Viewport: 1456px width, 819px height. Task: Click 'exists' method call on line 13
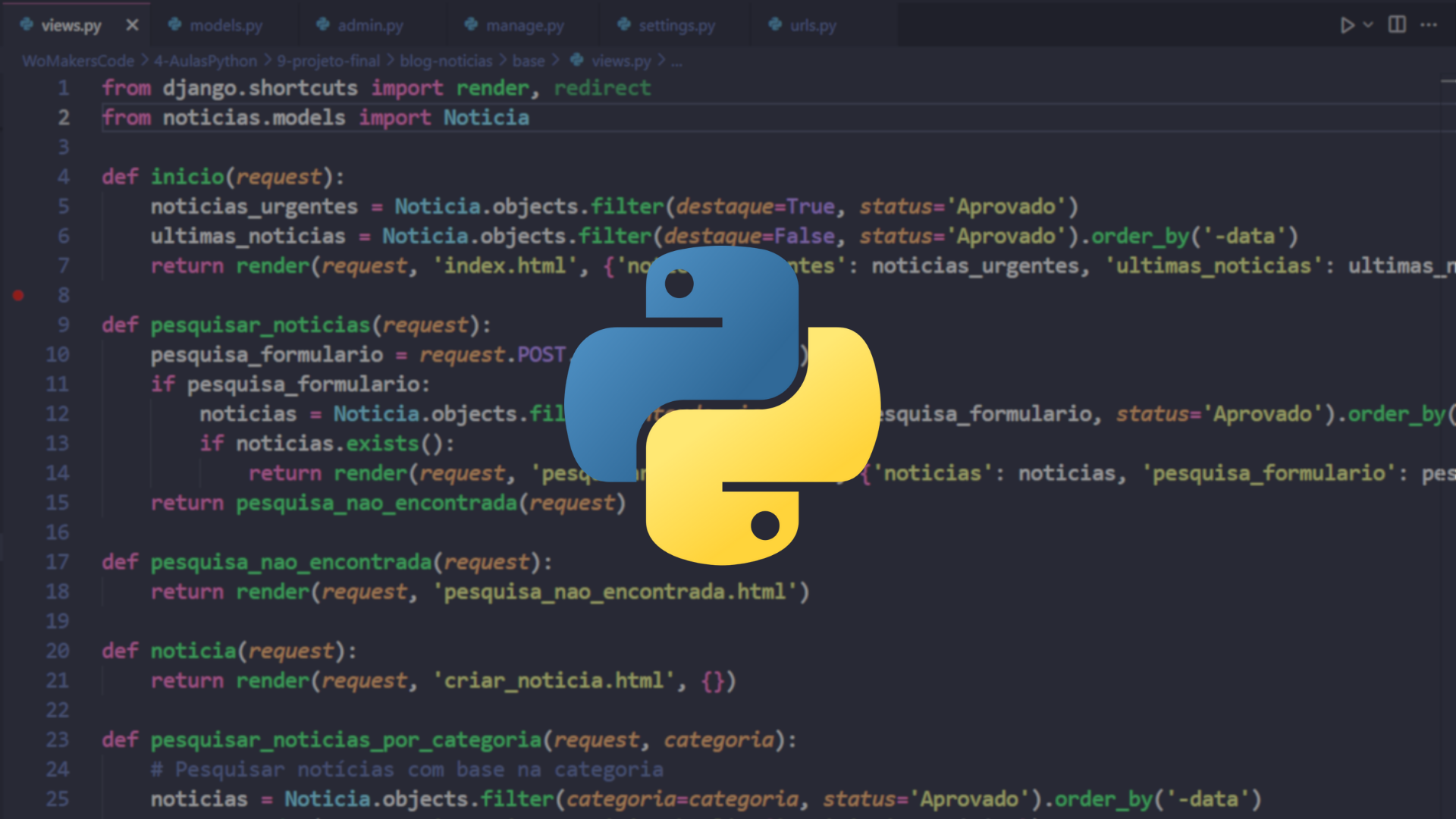point(382,443)
